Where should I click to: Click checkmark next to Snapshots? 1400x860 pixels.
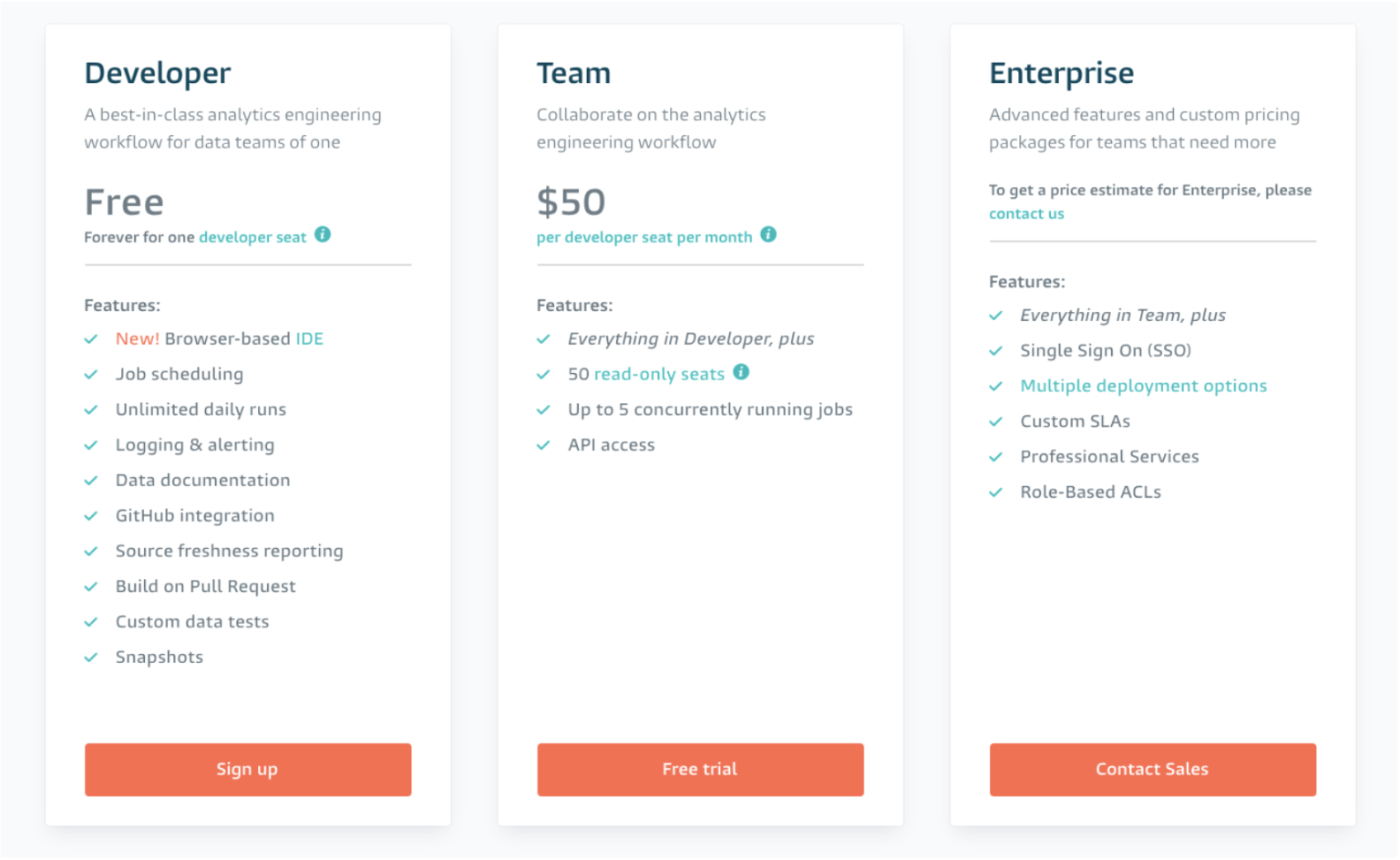(x=91, y=658)
